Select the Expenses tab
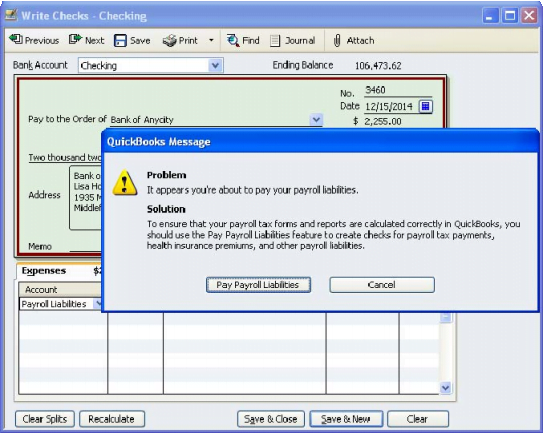This screenshot has height=435, width=543. click(44, 271)
